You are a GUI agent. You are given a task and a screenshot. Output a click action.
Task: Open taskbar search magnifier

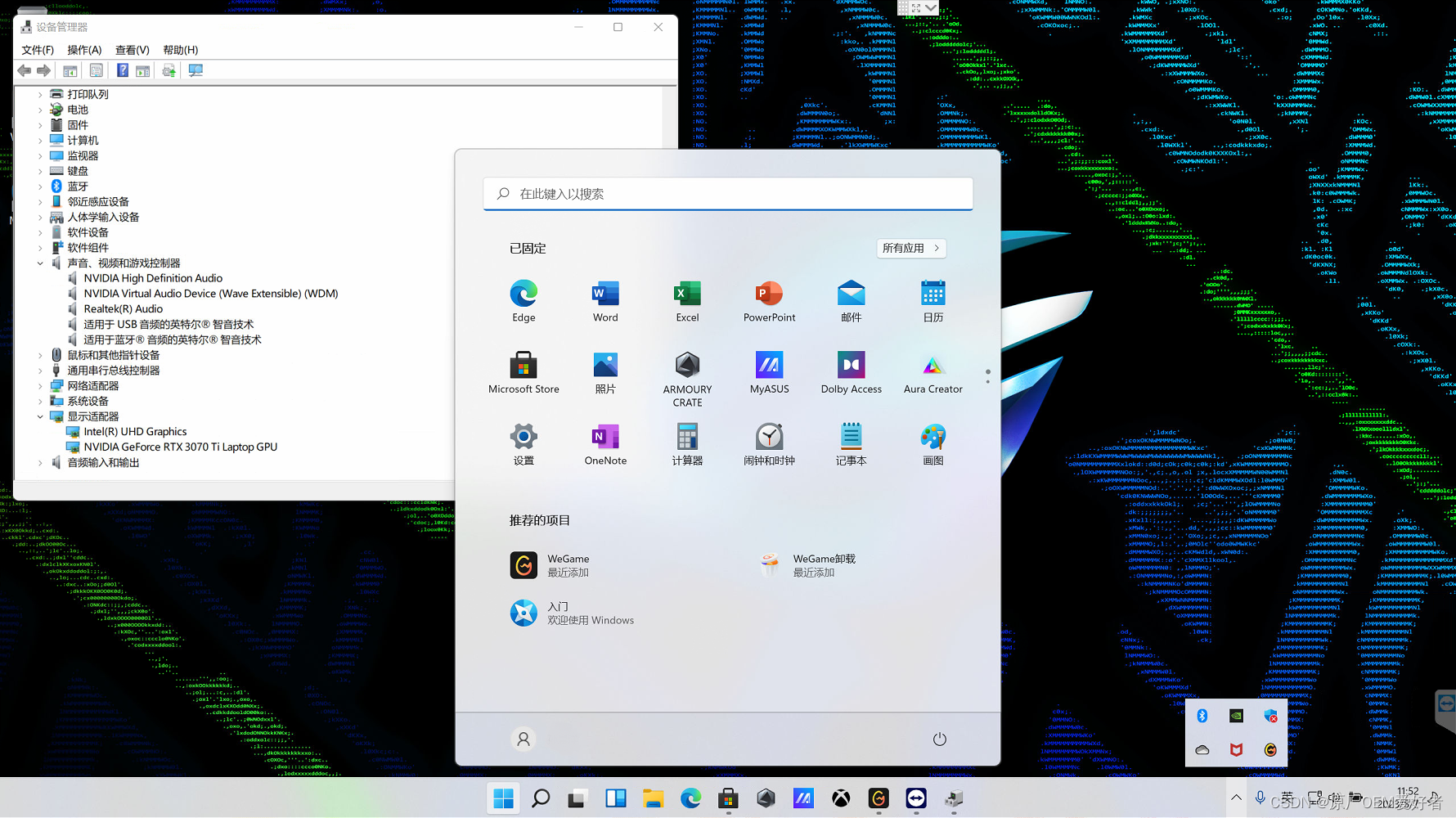coord(541,798)
